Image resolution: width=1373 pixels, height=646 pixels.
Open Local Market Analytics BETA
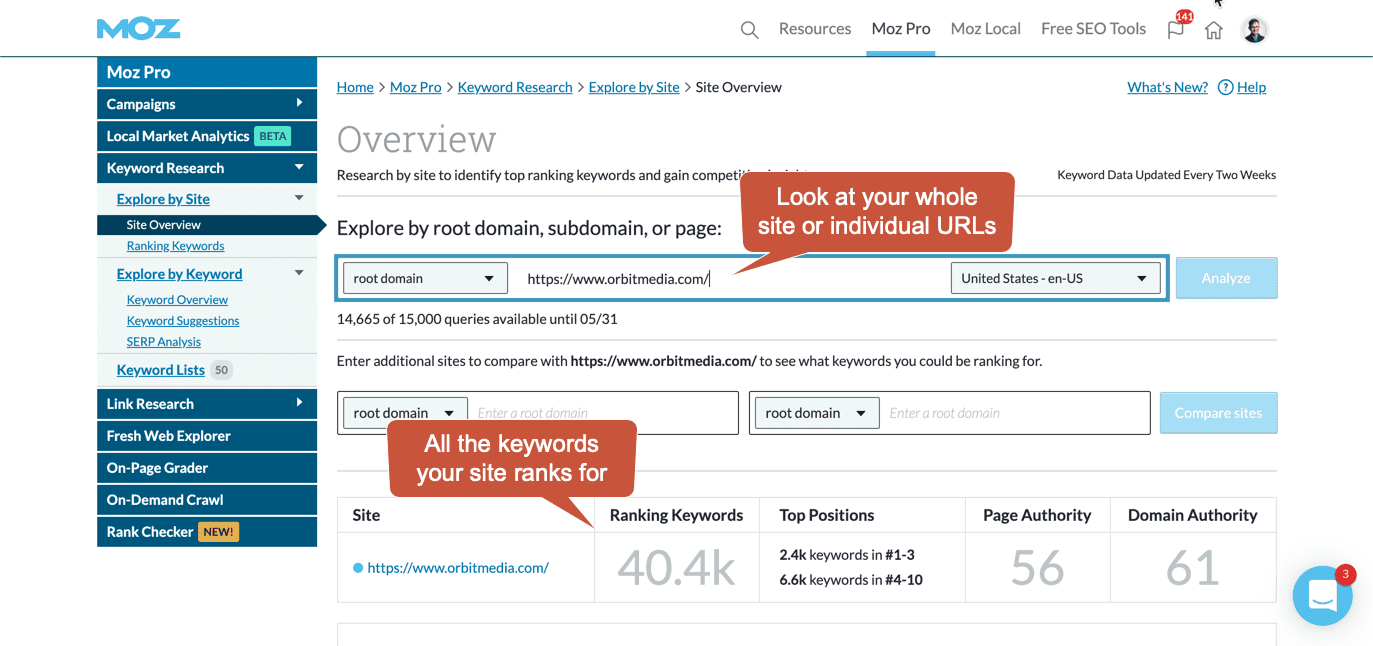207,136
